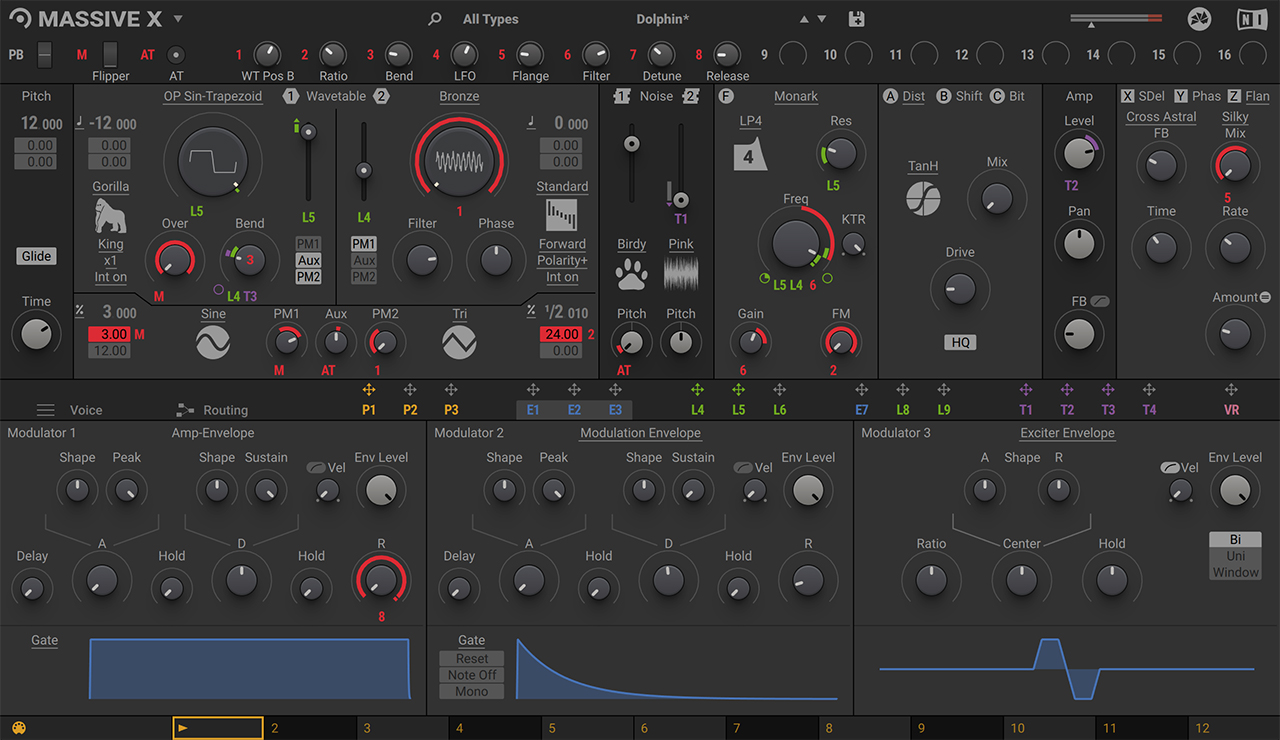Screen dimensions: 1280x740
Task: Select the Window mode option
Action: coord(1235,572)
